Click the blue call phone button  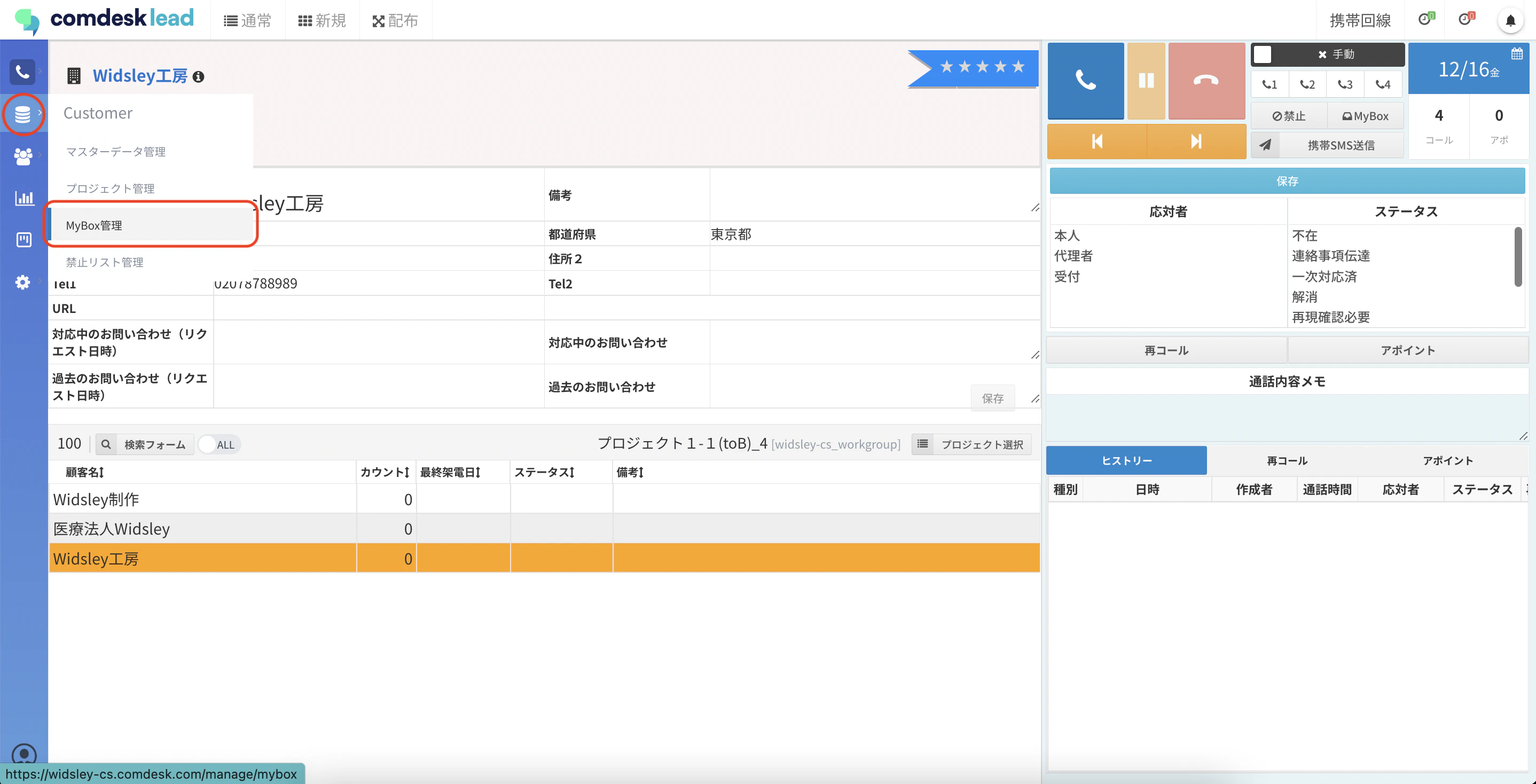click(x=1085, y=81)
